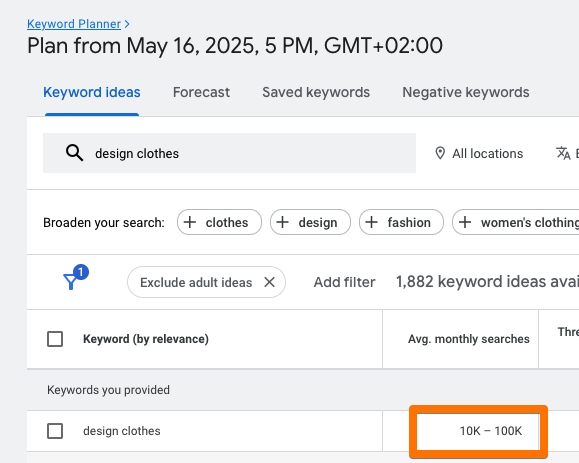
Task: Edit the 'design clothes' search field
Action: [229, 153]
